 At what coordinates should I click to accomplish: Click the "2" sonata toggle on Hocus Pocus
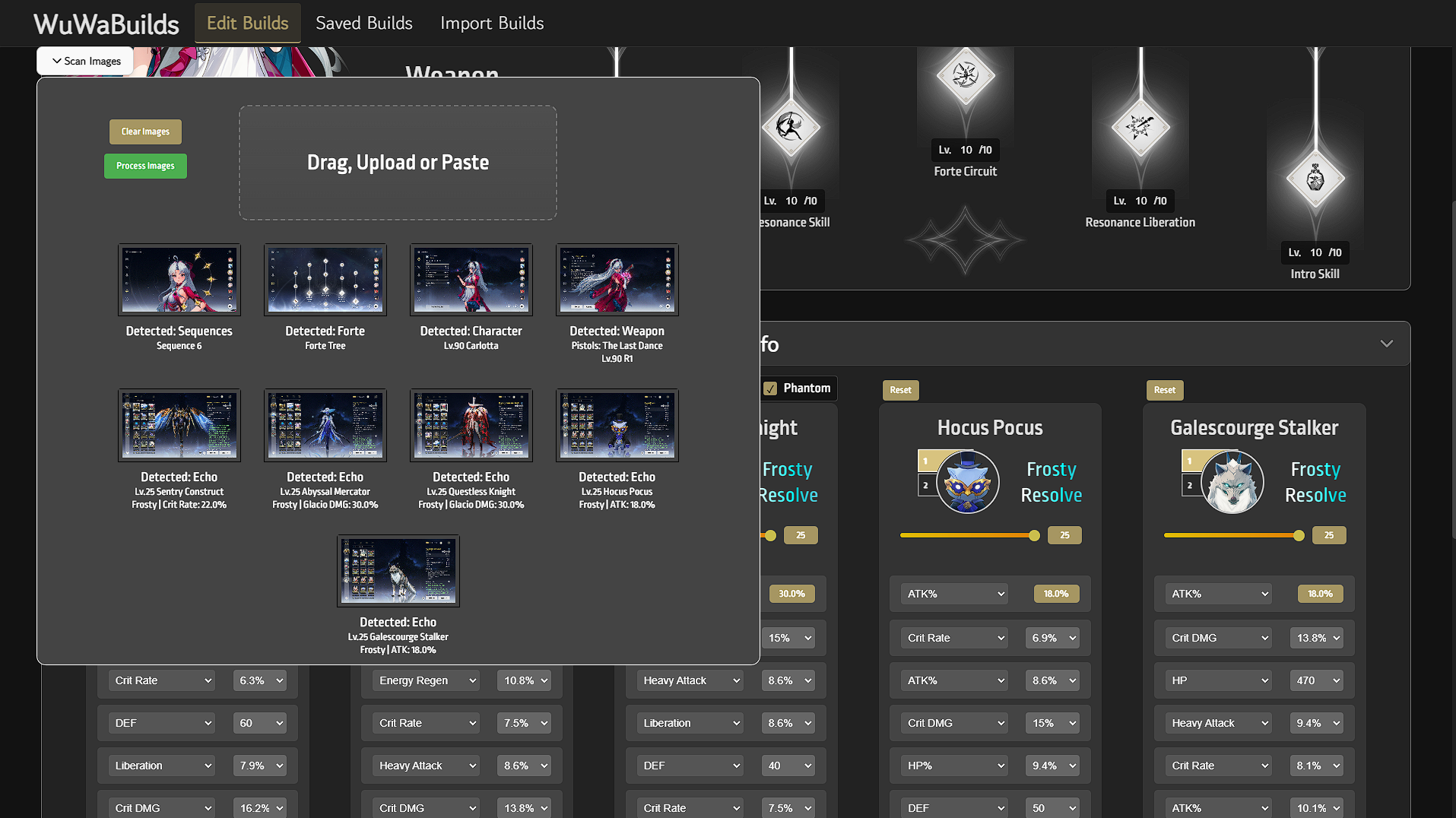pos(926,484)
